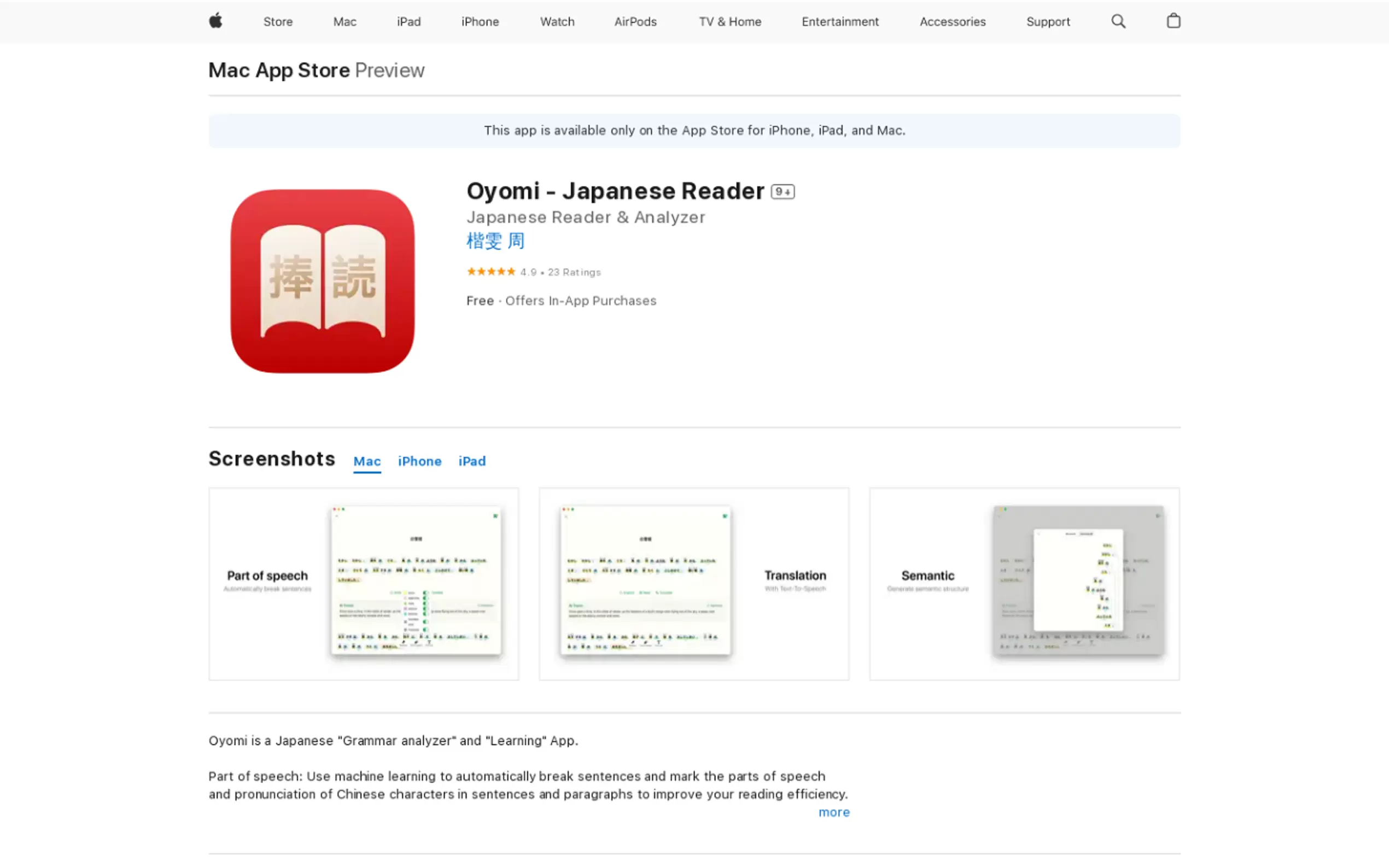Screen dimensions: 1389x868
Task: Go to the Support page
Action: [1047, 22]
